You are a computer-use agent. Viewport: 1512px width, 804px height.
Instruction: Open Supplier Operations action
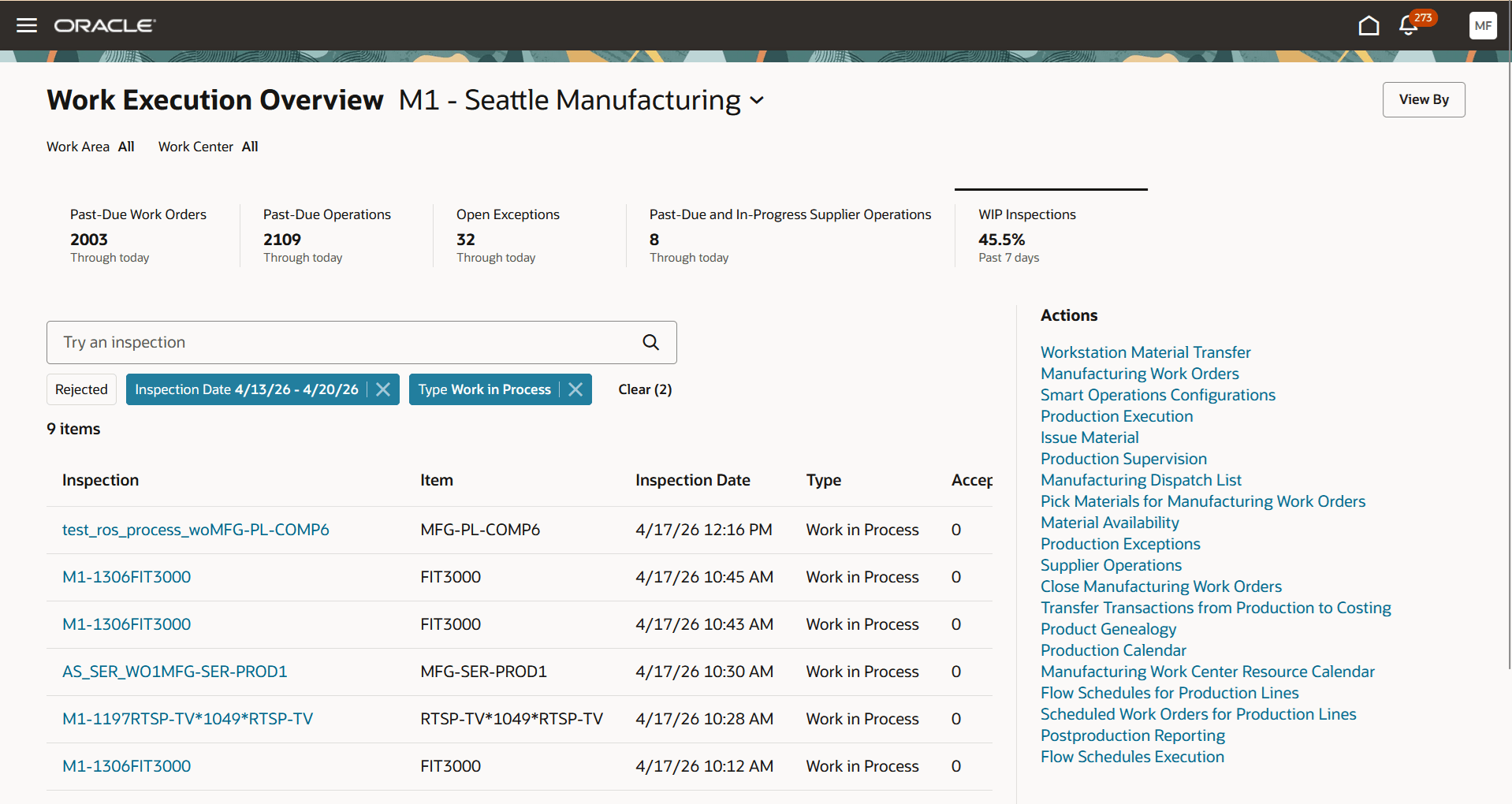coord(1111,565)
